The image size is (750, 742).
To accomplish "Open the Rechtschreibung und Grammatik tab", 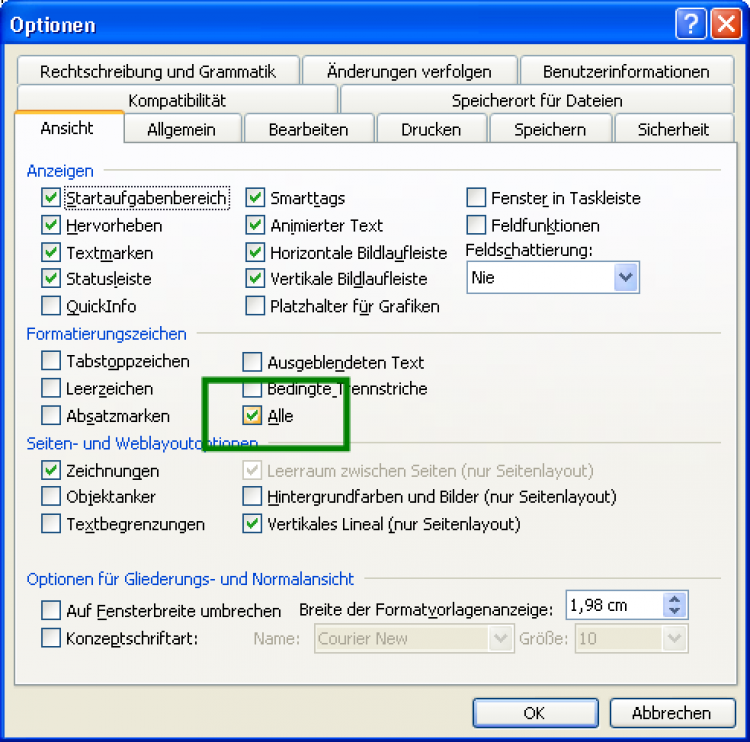I will 158,71.
